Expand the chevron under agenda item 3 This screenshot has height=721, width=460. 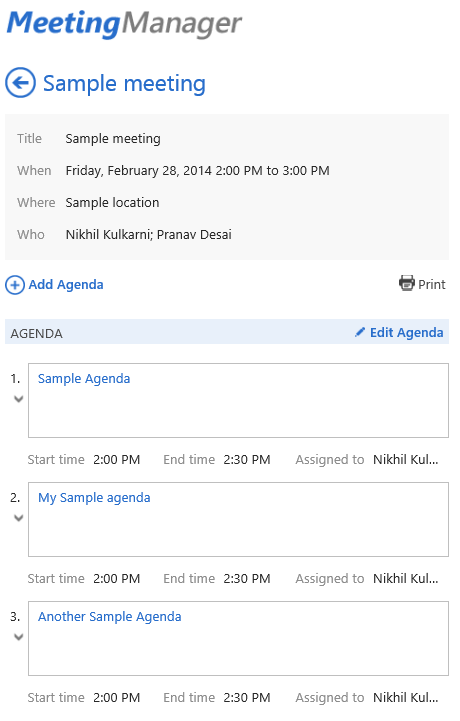click(x=18, y=637)
